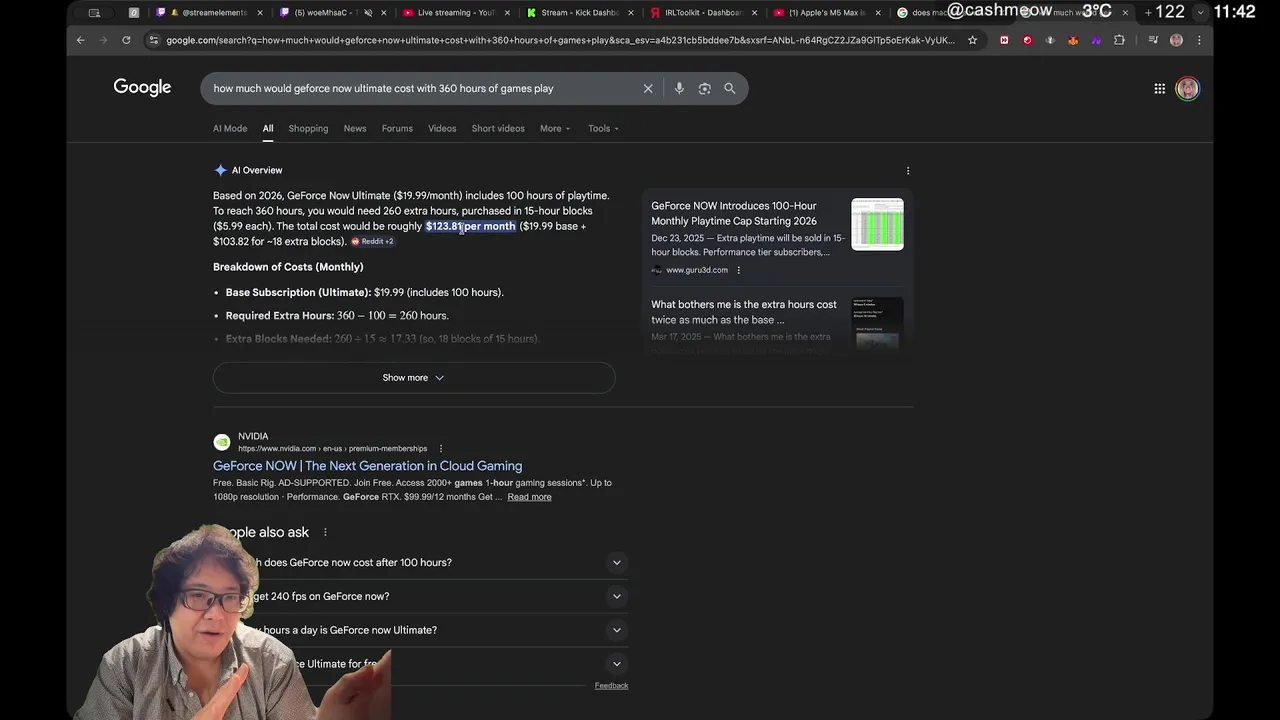
Task: Clear the search query with X icon
Action: 648,88
